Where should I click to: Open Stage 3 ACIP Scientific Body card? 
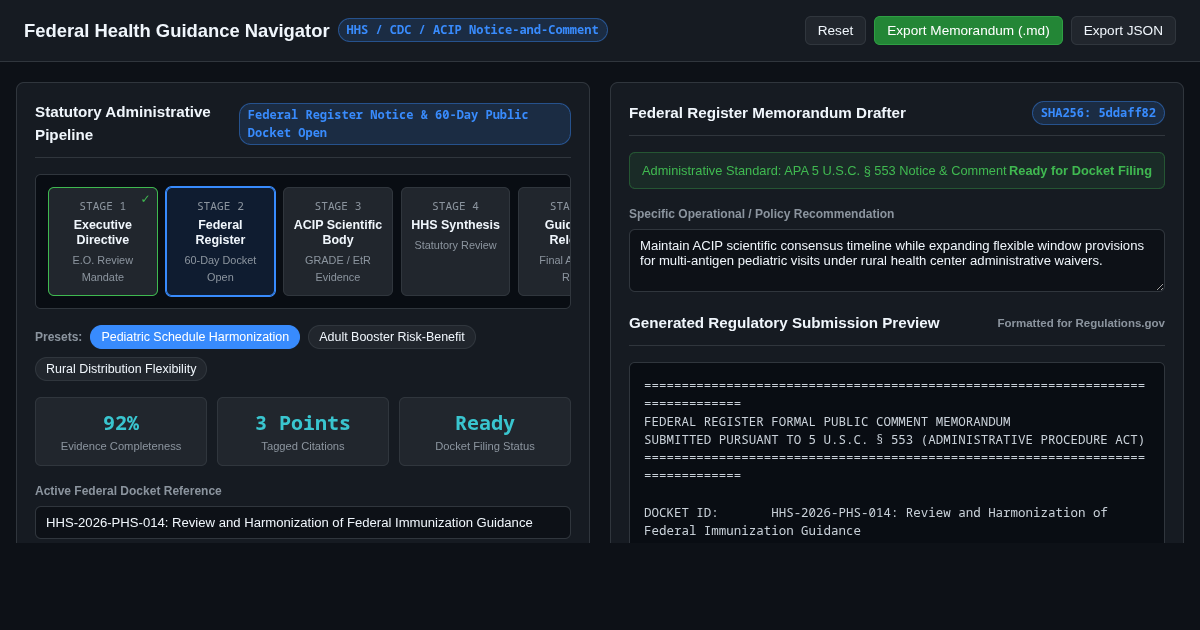pyautogui.click(x=338, y=242)
